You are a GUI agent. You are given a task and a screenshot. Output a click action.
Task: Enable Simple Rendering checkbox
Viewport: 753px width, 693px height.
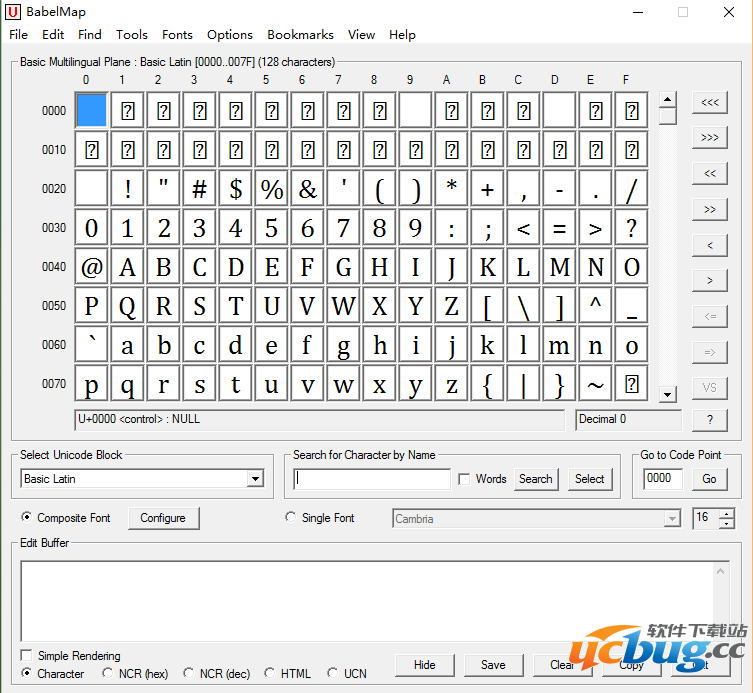coord(26,656)
